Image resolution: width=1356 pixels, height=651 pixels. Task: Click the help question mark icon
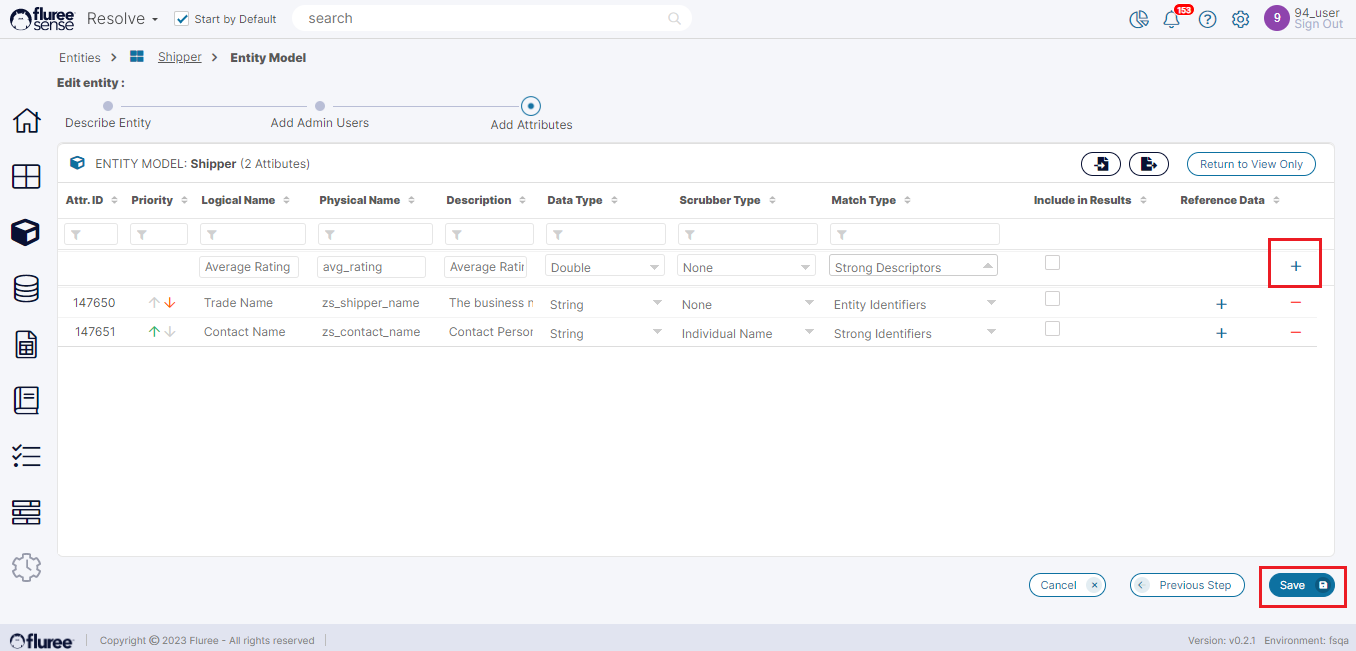coord(1207,20)
